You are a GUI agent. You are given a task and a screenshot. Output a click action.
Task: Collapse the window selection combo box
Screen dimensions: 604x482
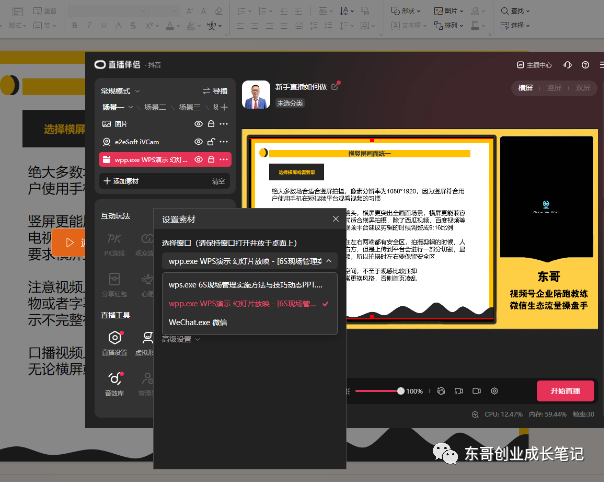(250, 261)
